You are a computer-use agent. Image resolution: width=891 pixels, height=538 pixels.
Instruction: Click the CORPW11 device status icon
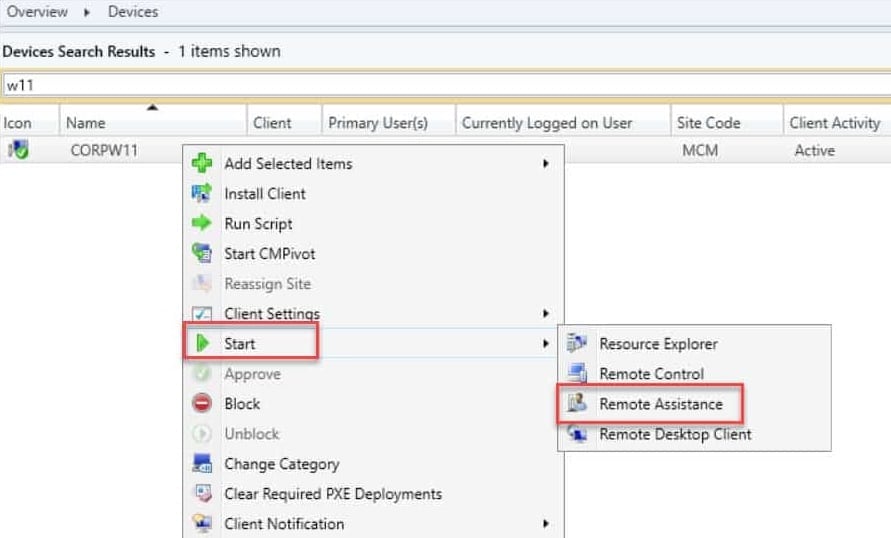click(18, 150)
